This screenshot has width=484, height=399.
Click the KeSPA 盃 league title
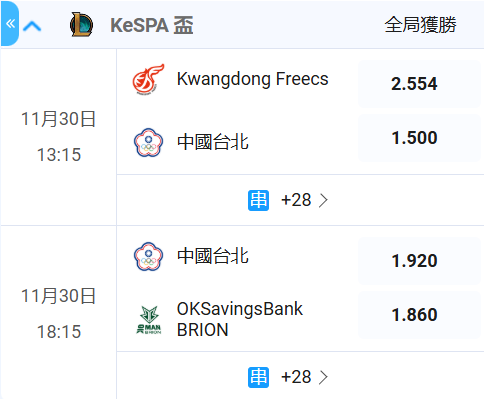(152, 25)
